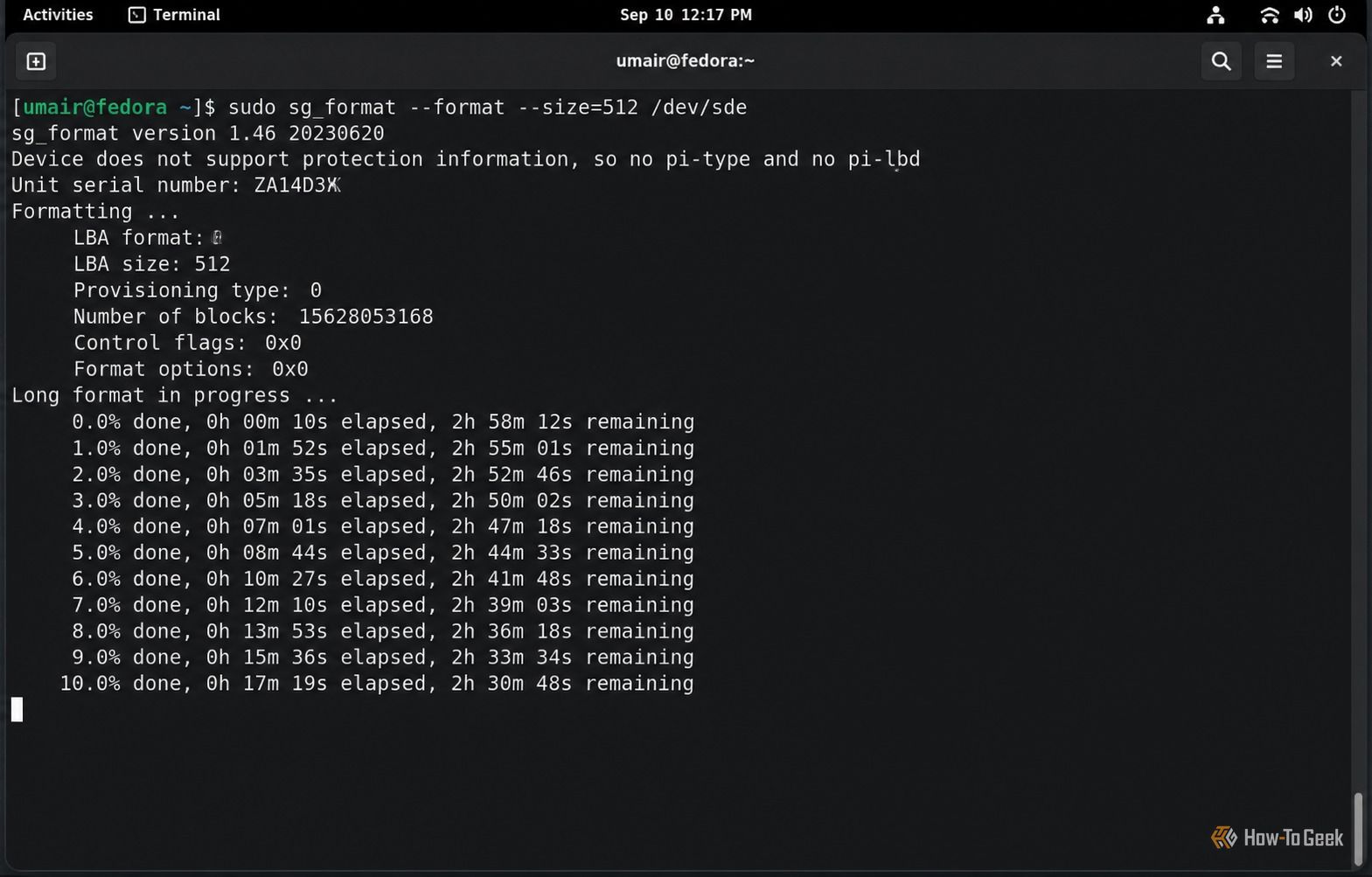
Task: Close the terminal window
Action: coord(1336,61)
